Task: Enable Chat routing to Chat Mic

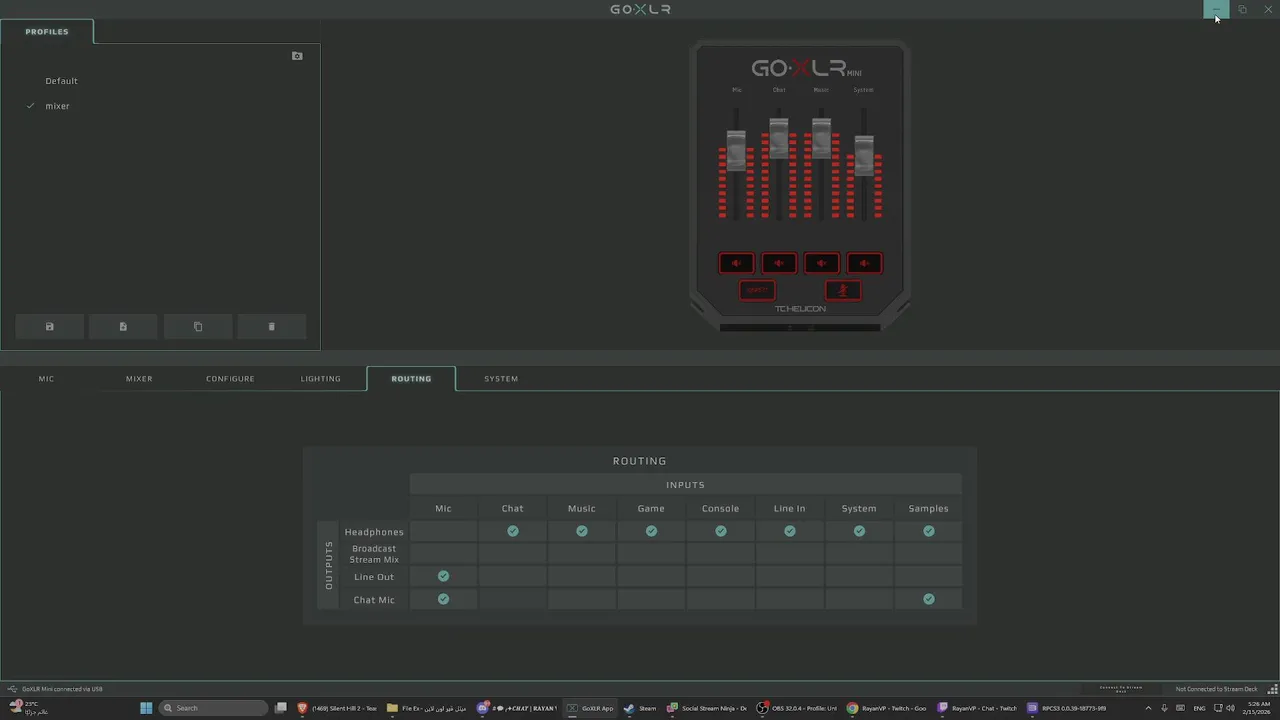Action: click(x=512, y=600)
